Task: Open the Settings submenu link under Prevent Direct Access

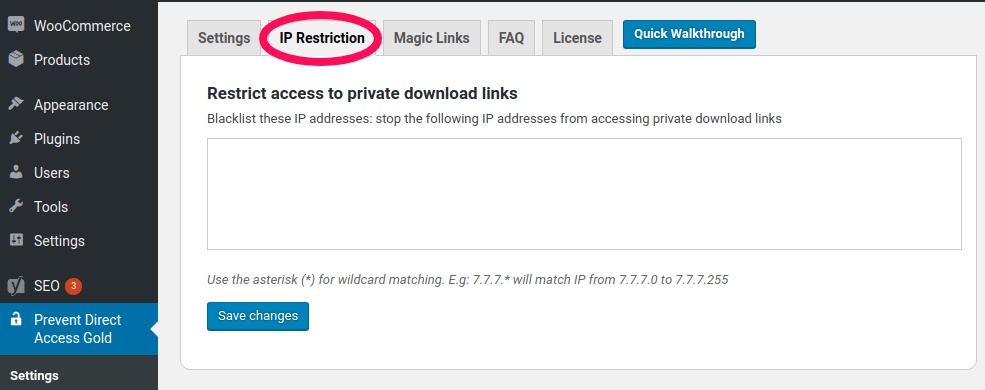Action: point(35,376)
